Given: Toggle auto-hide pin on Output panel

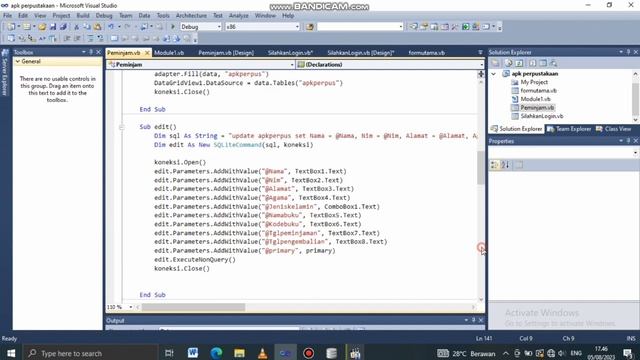Looking at the screenshot, I should click(x=473, y=320).
